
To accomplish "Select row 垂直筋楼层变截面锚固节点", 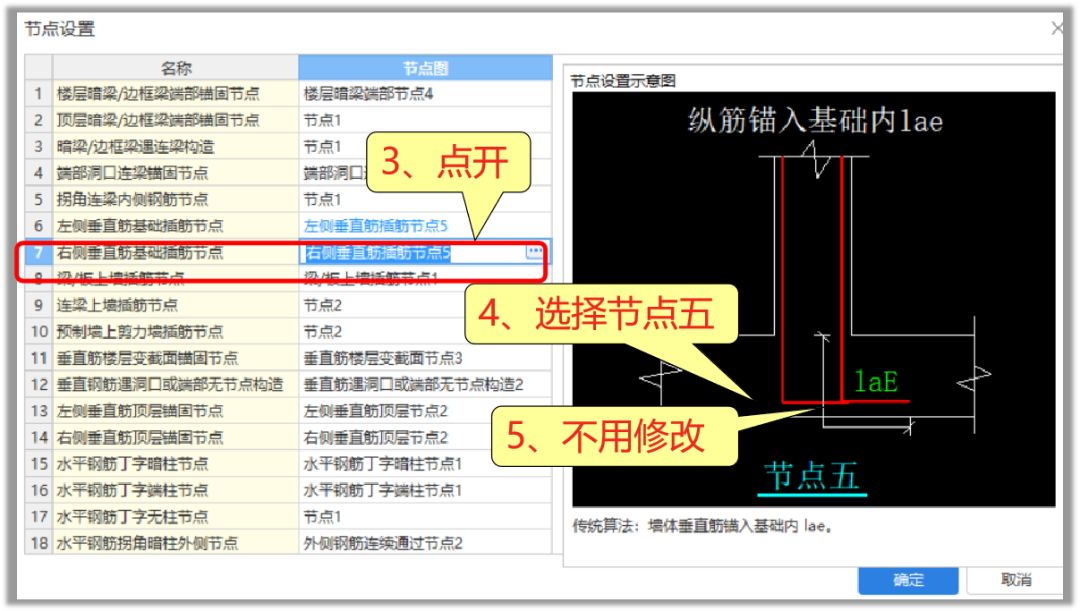I will click(x=176, y=358).
